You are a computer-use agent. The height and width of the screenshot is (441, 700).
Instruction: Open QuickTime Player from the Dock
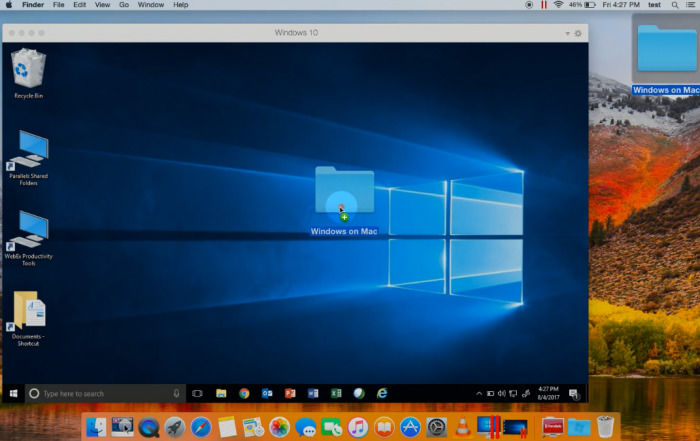tap(149, 428)
